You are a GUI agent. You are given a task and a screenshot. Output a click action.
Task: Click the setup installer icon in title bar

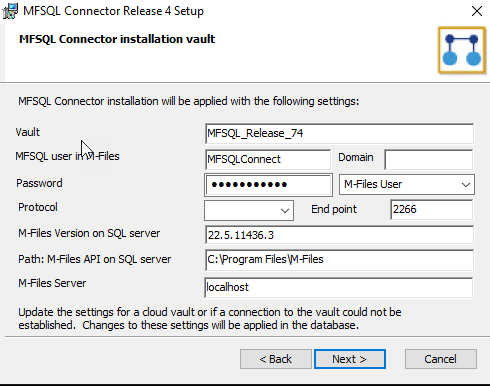[10, 11]
